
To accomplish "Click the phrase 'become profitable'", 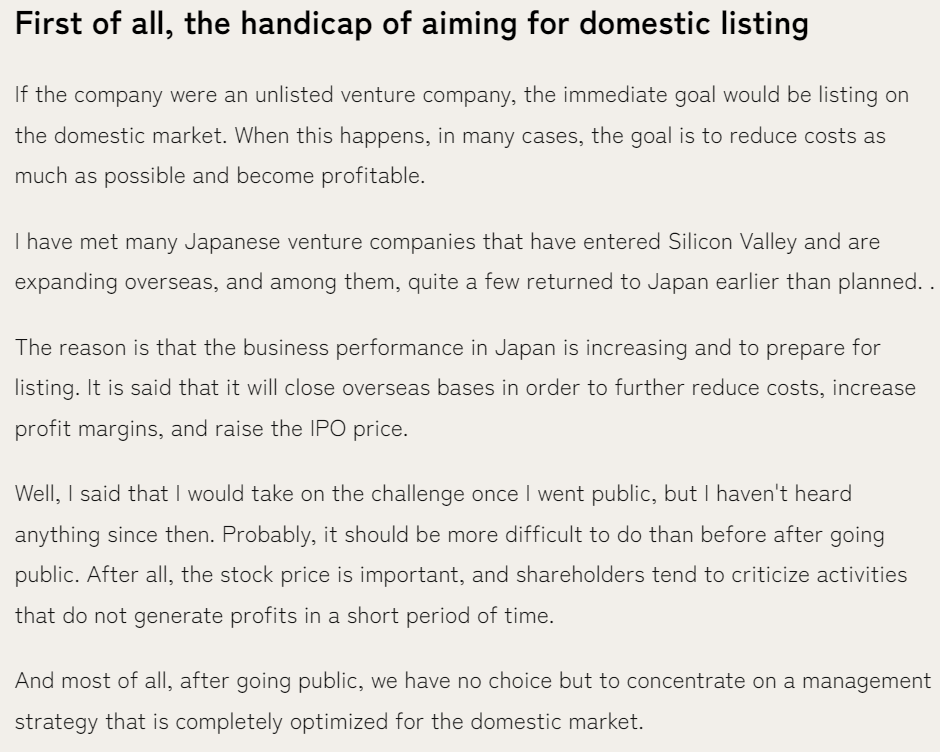I will 329,176.
